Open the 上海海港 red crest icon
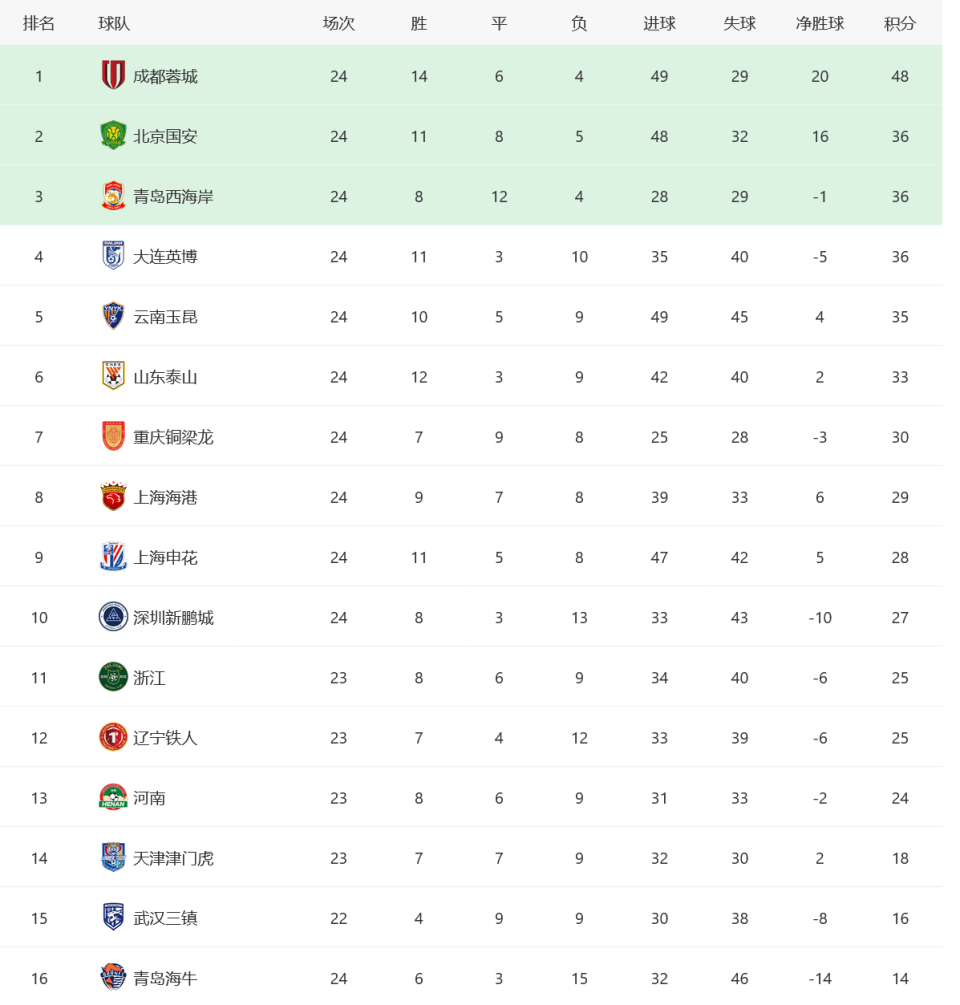 (113, 496)
